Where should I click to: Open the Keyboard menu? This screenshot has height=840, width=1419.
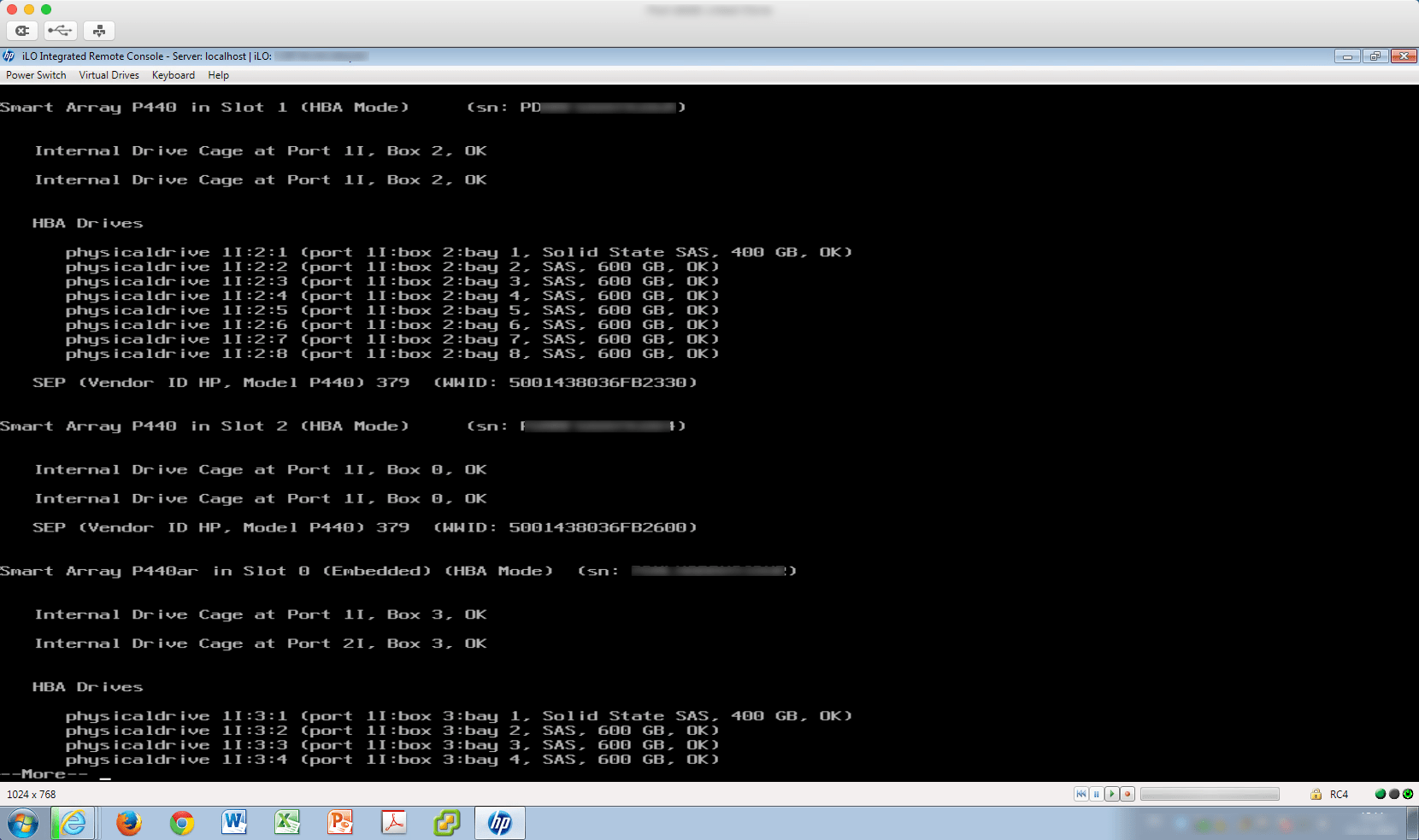click(174, 75)
